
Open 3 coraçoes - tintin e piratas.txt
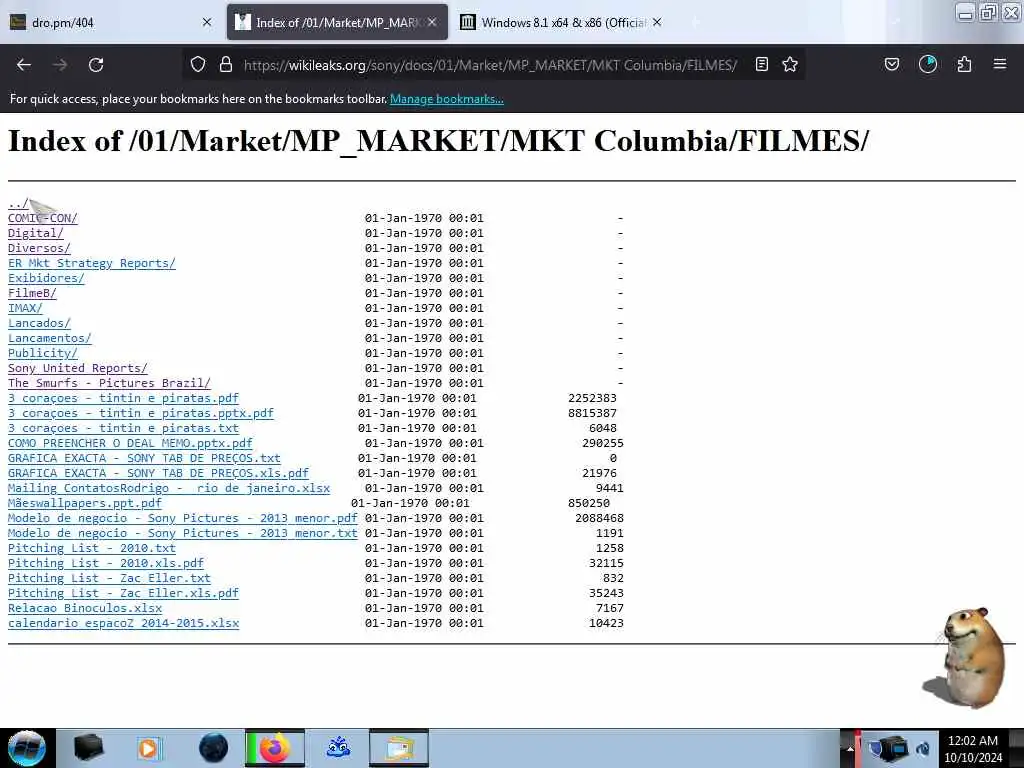[123, 428]
